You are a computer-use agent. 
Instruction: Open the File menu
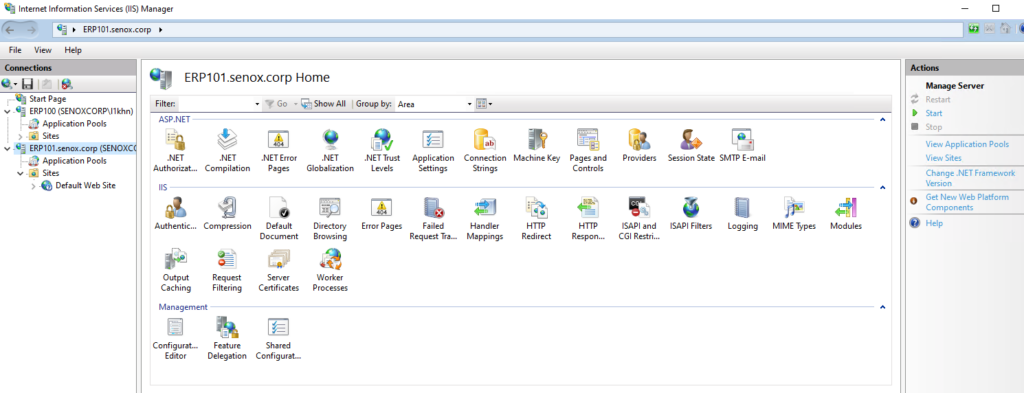[15, 50]
